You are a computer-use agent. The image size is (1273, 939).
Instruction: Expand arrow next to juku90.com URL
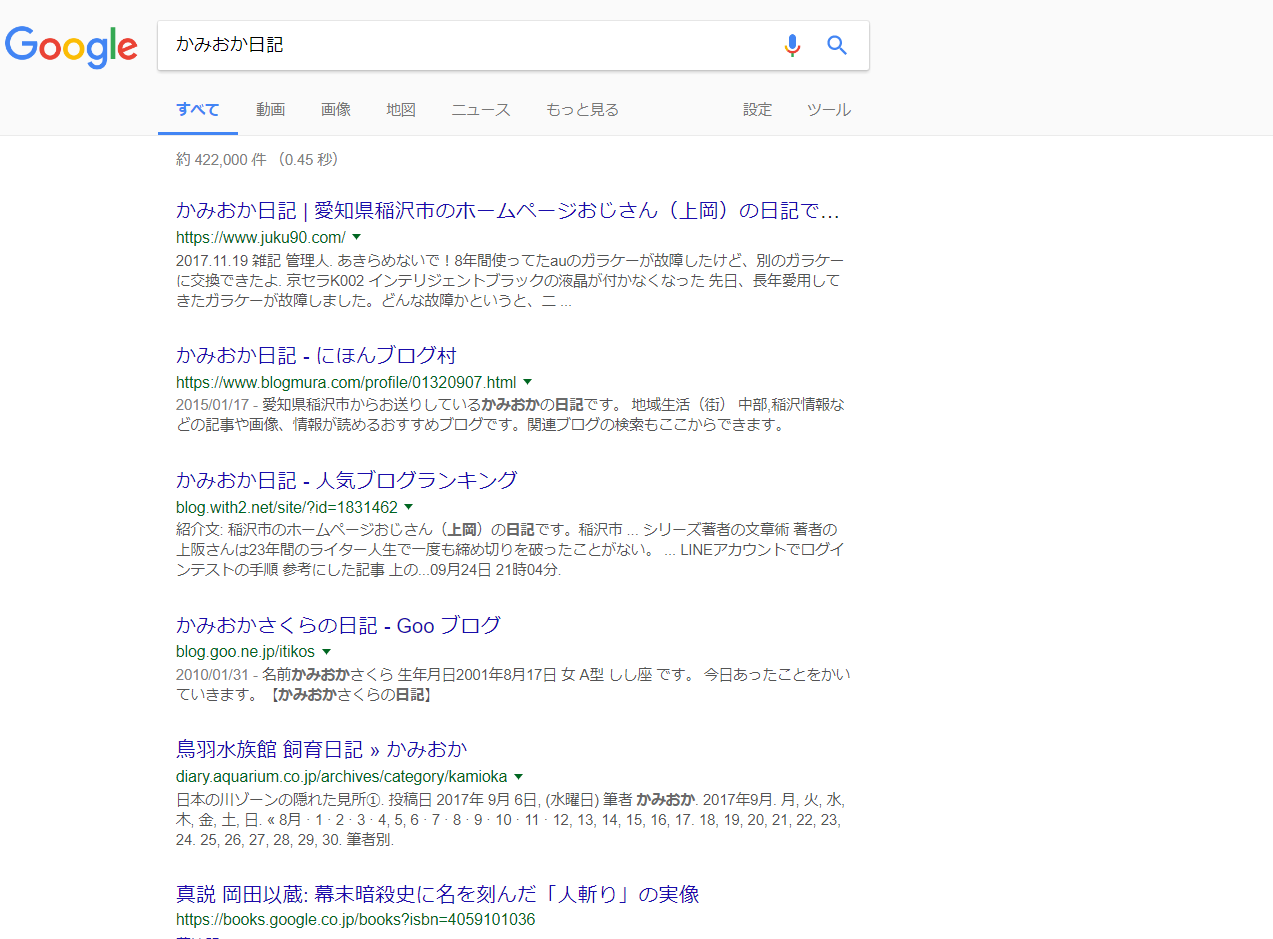[x=356, y=237]
